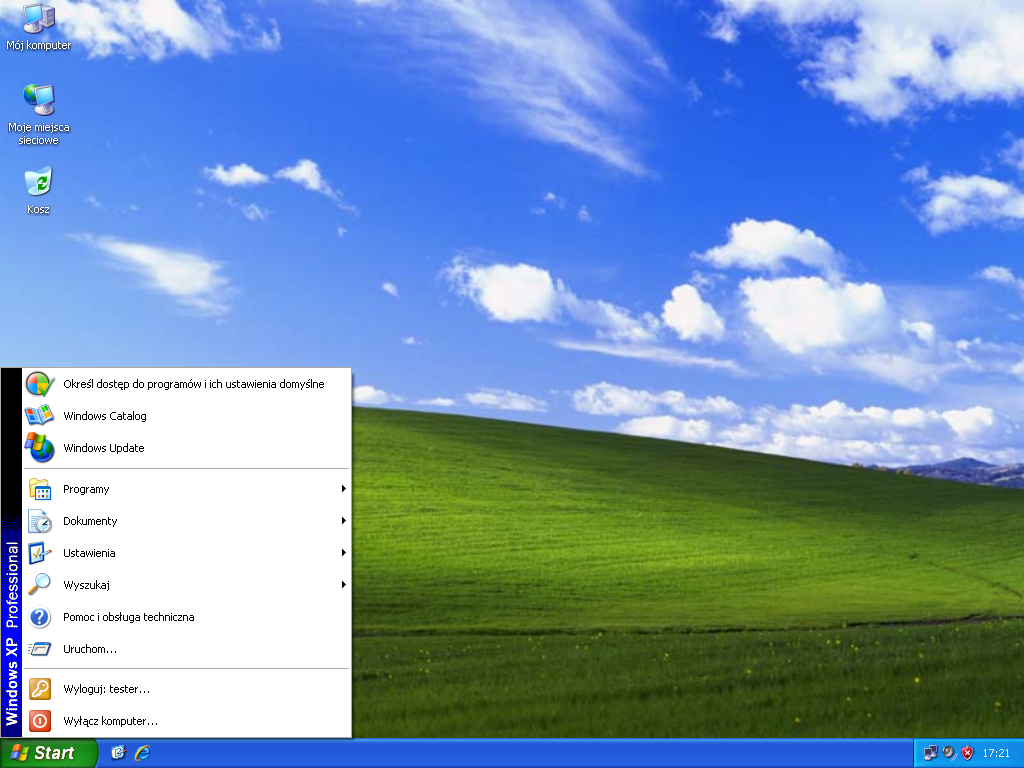Open Windows Catalog menu entry
The image size is (1024, 768).
coord(187,416)
